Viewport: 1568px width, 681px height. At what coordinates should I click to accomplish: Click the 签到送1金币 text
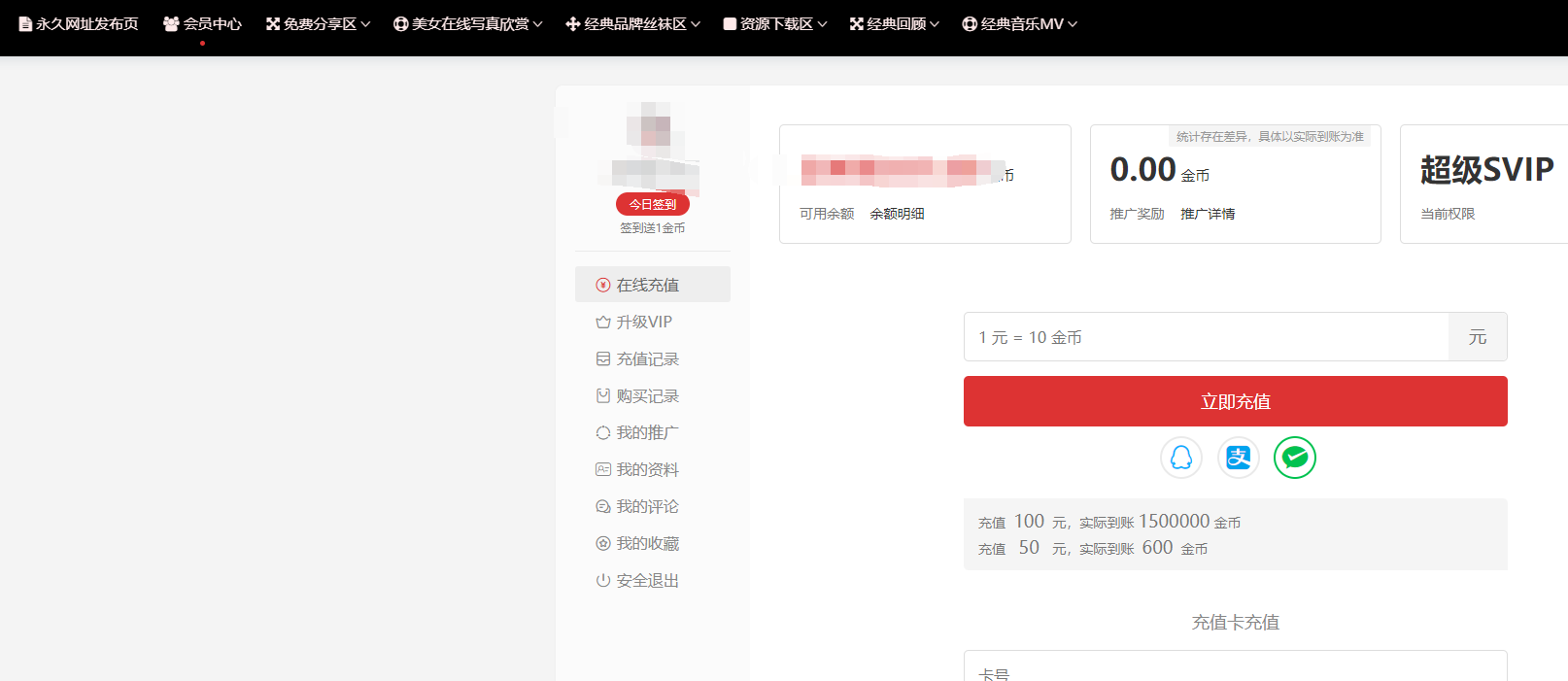click(653, 228)
